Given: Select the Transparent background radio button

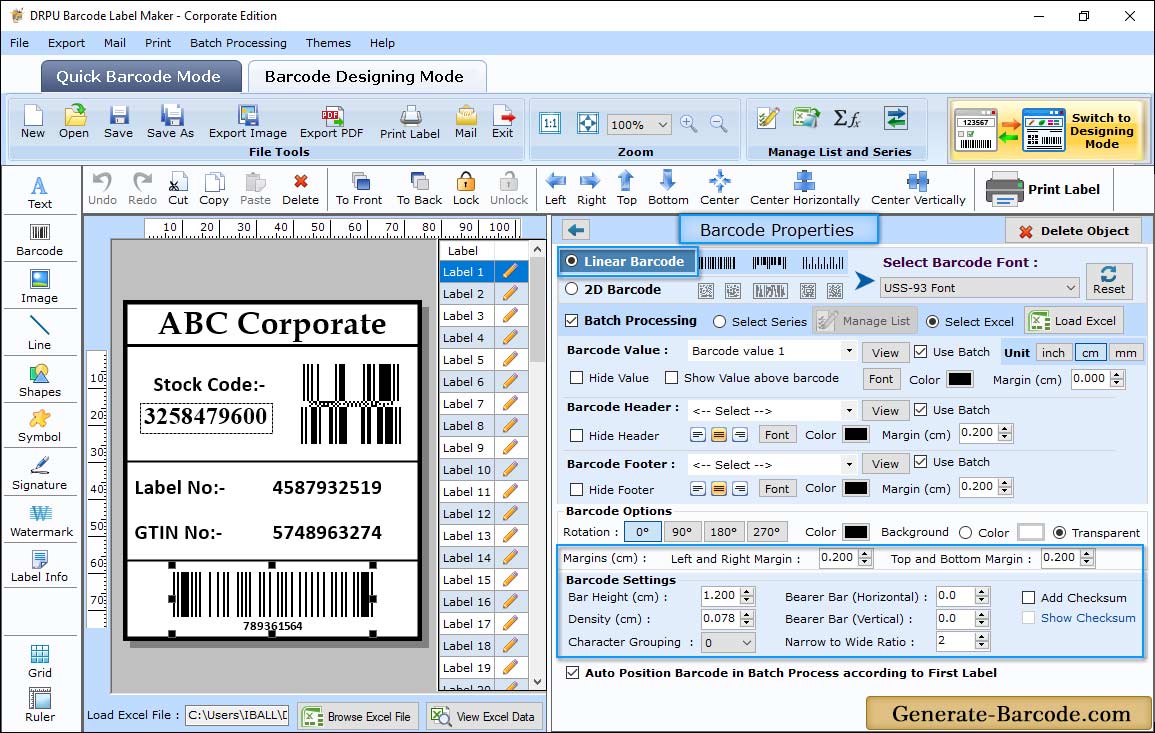Looking at the screenshot, I should (1059, 532).
